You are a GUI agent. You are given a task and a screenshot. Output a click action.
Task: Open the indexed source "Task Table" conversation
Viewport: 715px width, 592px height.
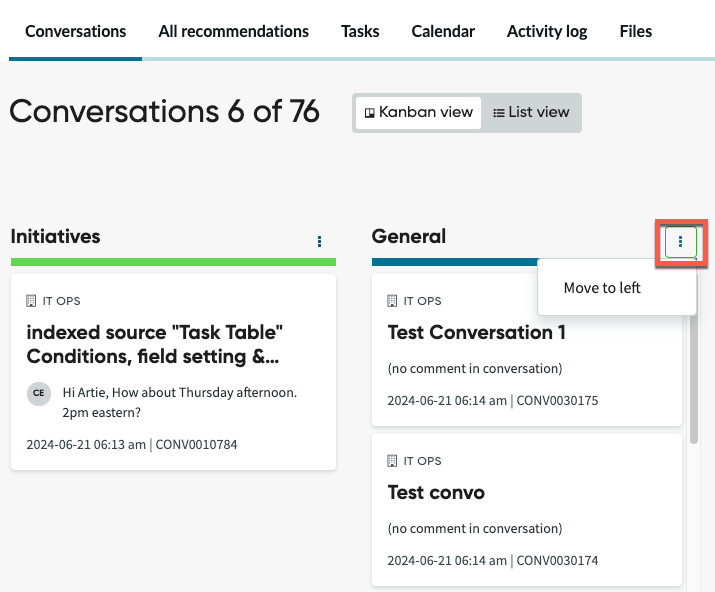pos(154,344)
